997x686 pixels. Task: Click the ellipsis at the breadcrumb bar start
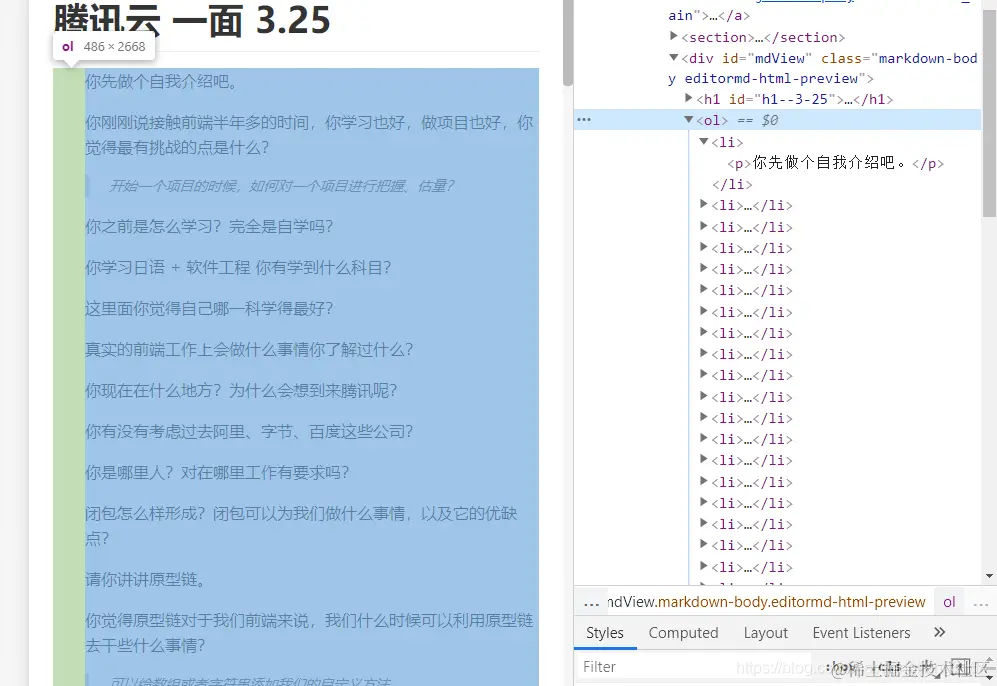[x=592, y=602]
